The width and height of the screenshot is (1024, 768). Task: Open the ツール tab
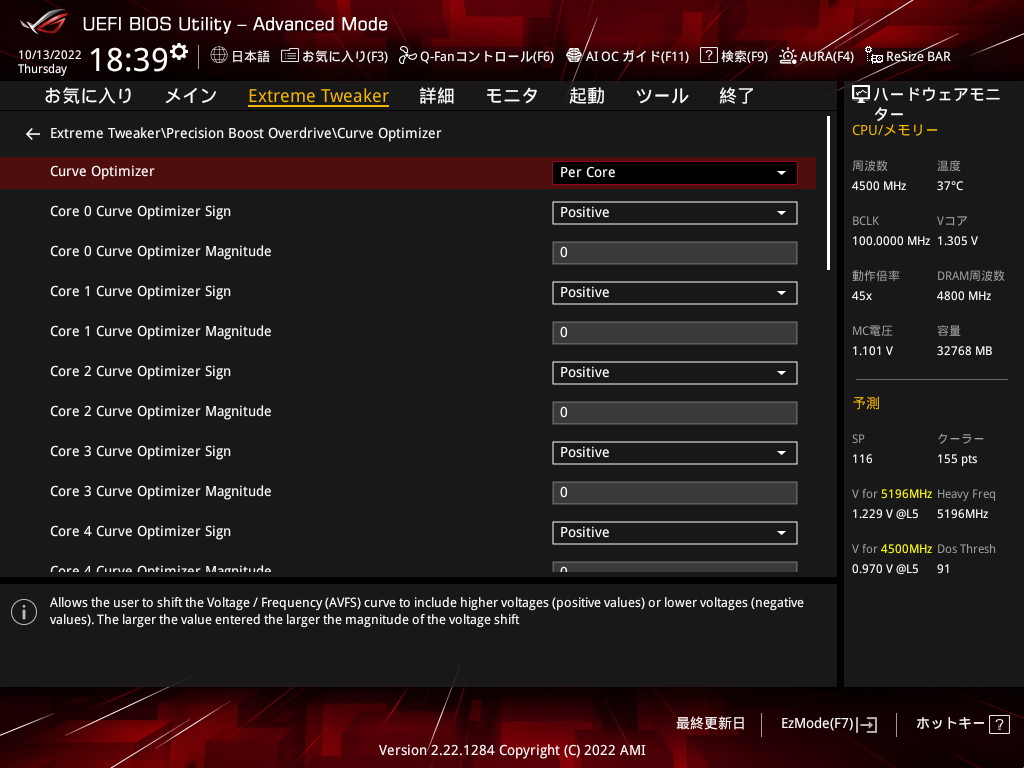coord(662,96)
